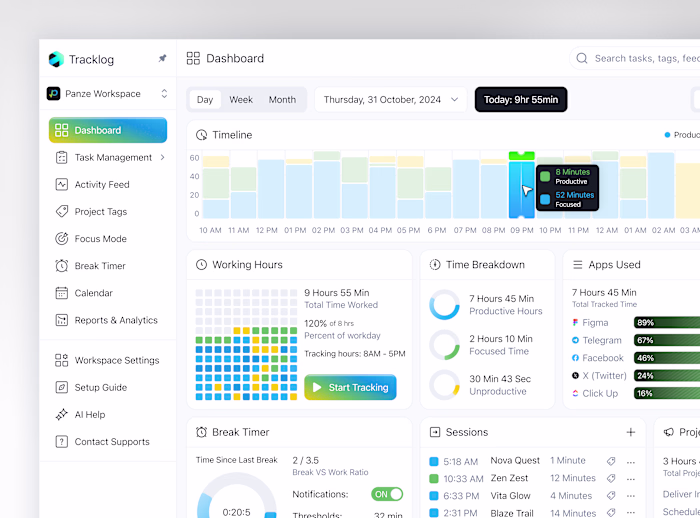Click the 5:18 AM session time
Viewport: 700px width, 518px height.
tap(461, 461)
